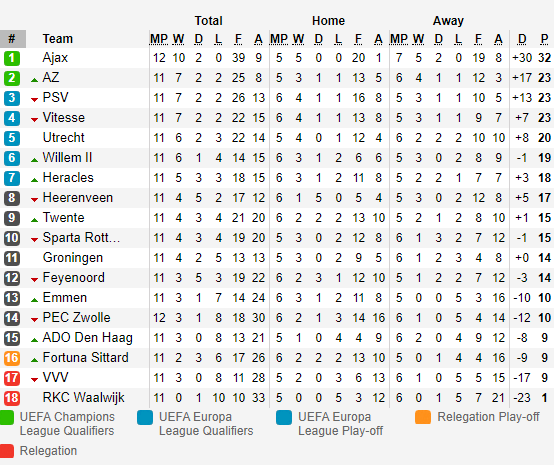Sort by the P points column header
The height and width of the screenshot is (465, 554).
544,39
